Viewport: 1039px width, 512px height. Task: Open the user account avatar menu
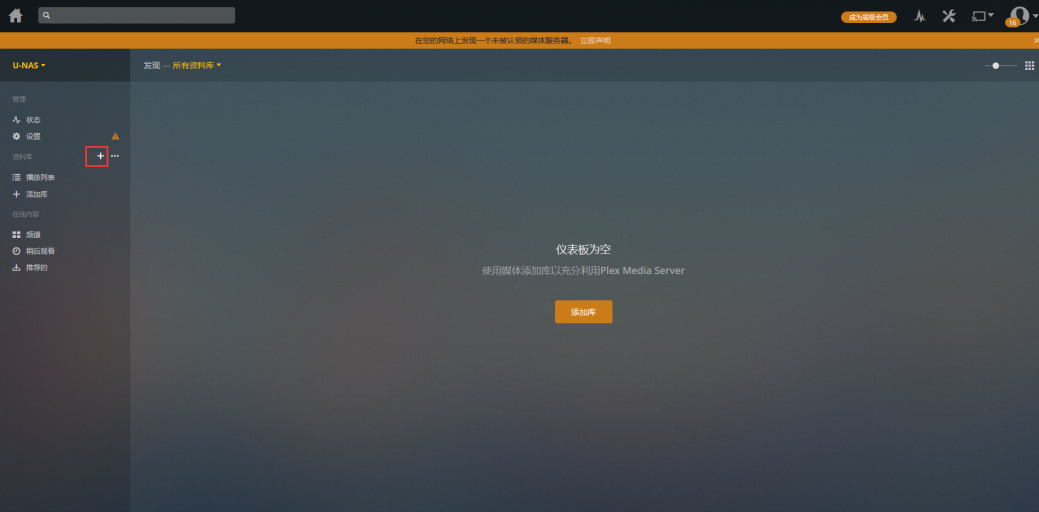click(x=1019, y=16)
